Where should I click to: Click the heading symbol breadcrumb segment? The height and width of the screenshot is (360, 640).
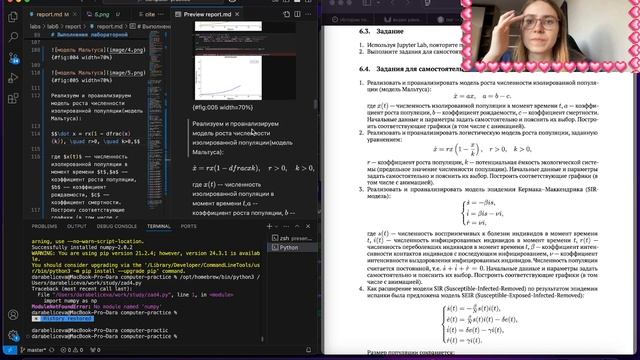(x=150, y=27)
